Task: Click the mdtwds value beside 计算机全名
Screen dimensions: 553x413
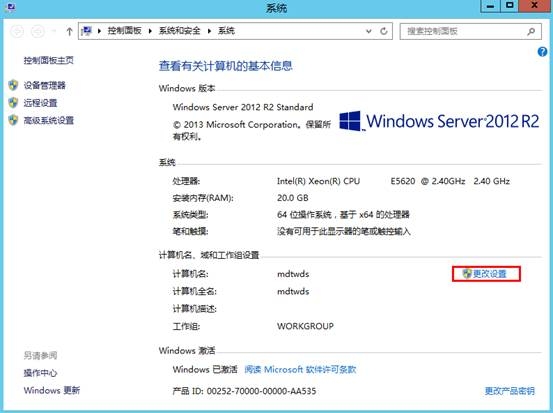Action: pos(293,291)
